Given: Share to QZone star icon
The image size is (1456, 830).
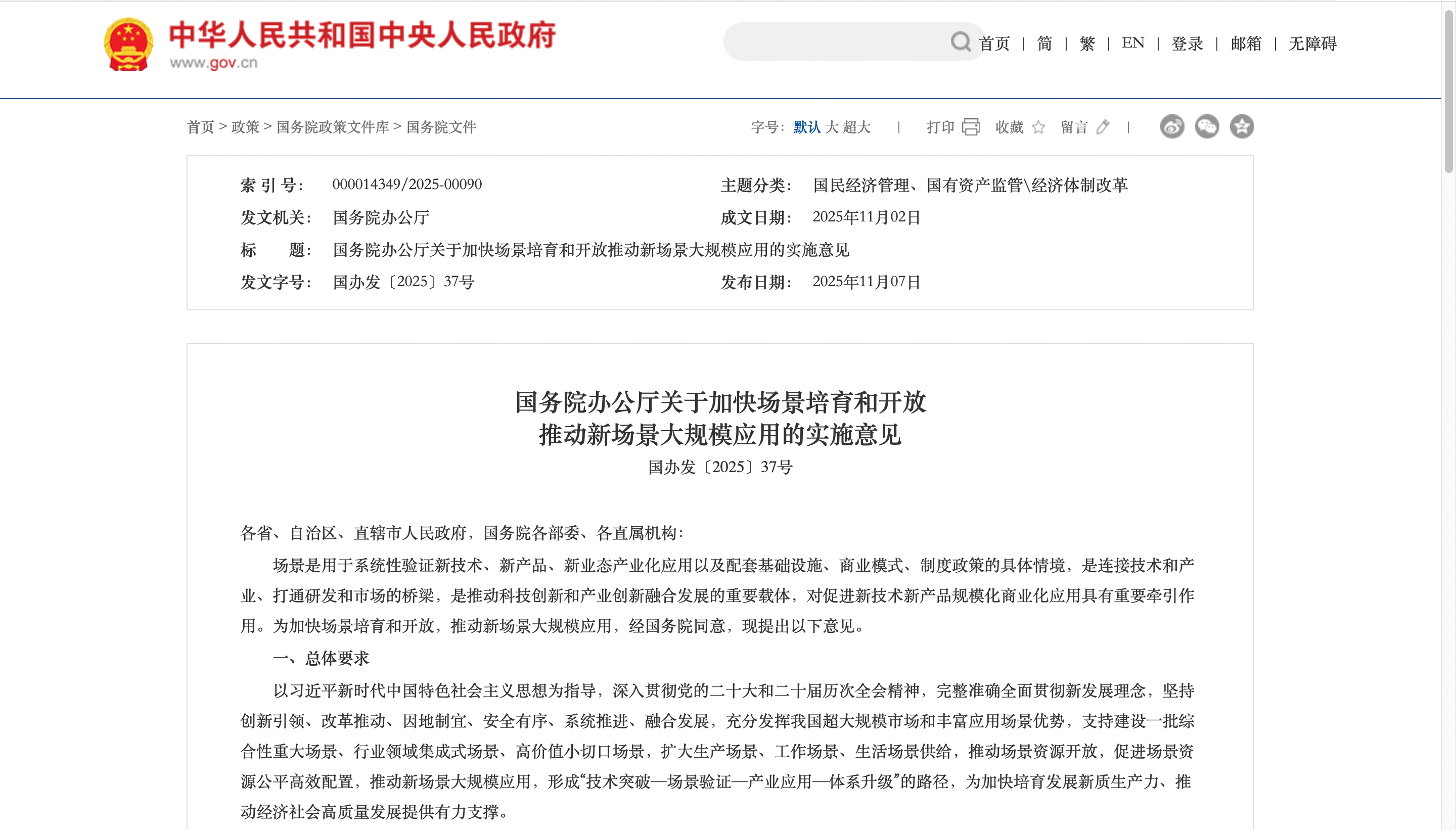Looking at the screenshot, I should click(1242, 126).
